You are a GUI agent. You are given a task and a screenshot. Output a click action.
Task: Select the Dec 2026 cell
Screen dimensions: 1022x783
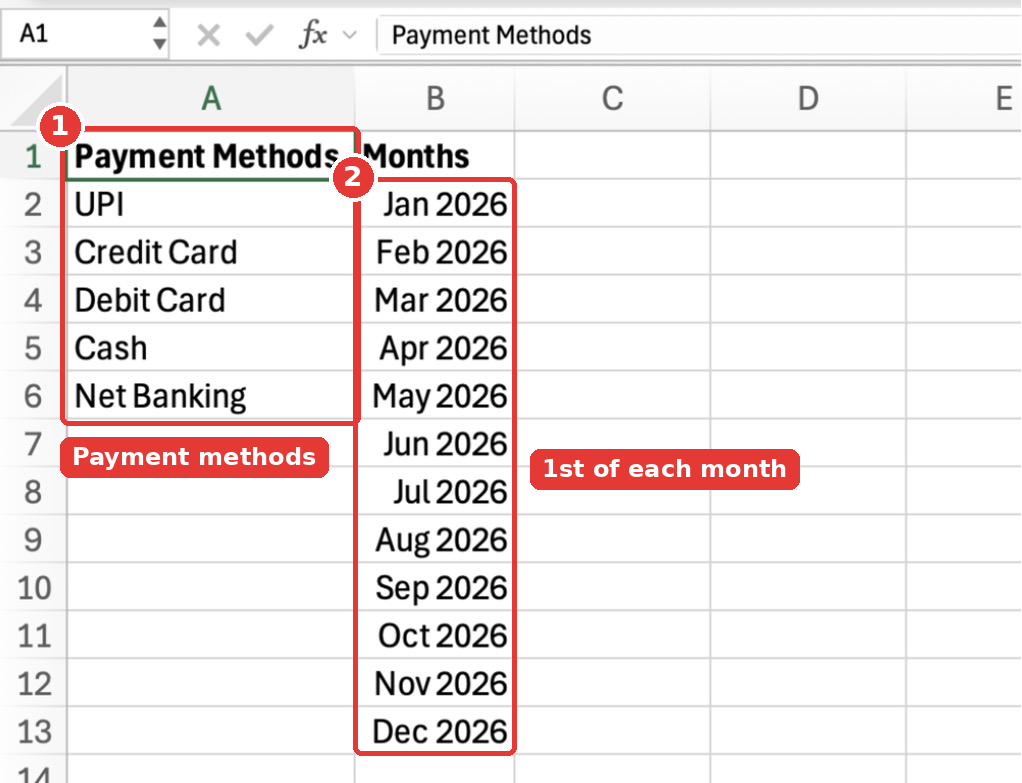[x=435, y=731]
